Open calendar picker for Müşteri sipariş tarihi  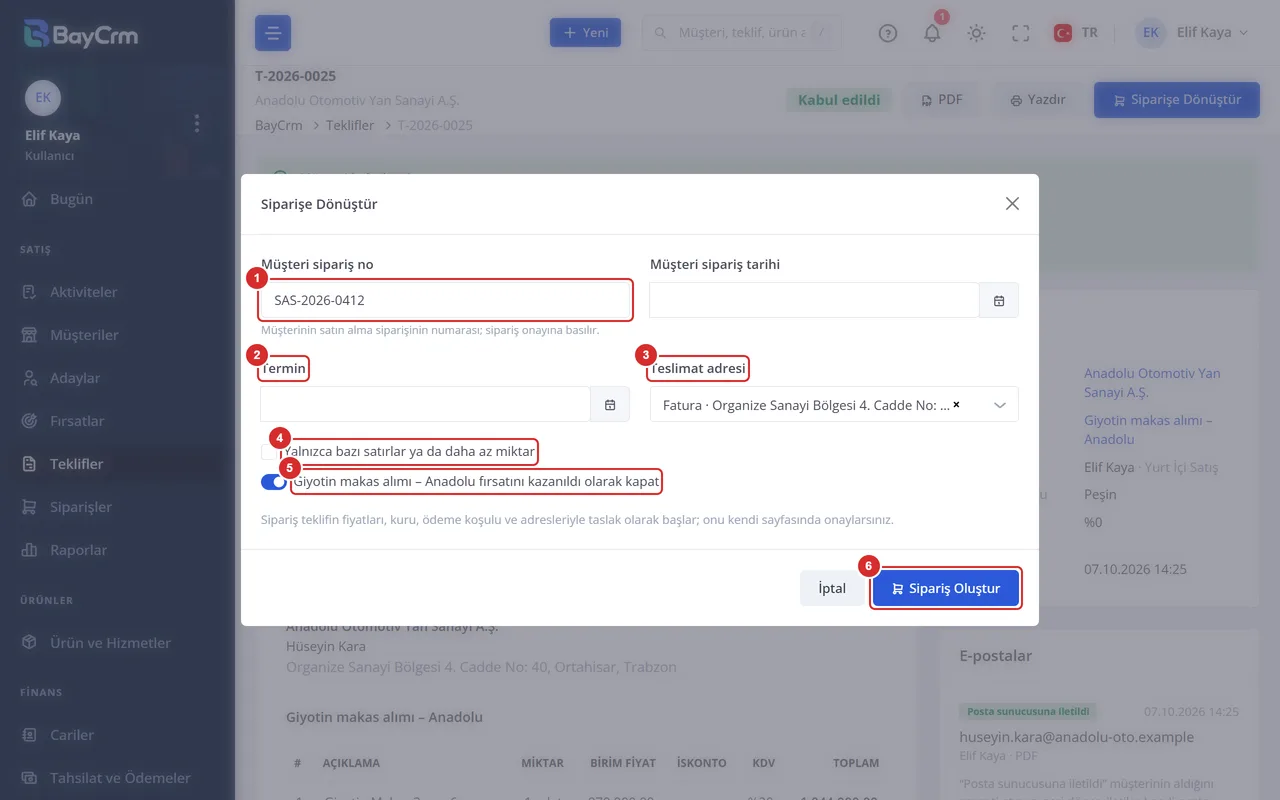[x=999, y=300]
